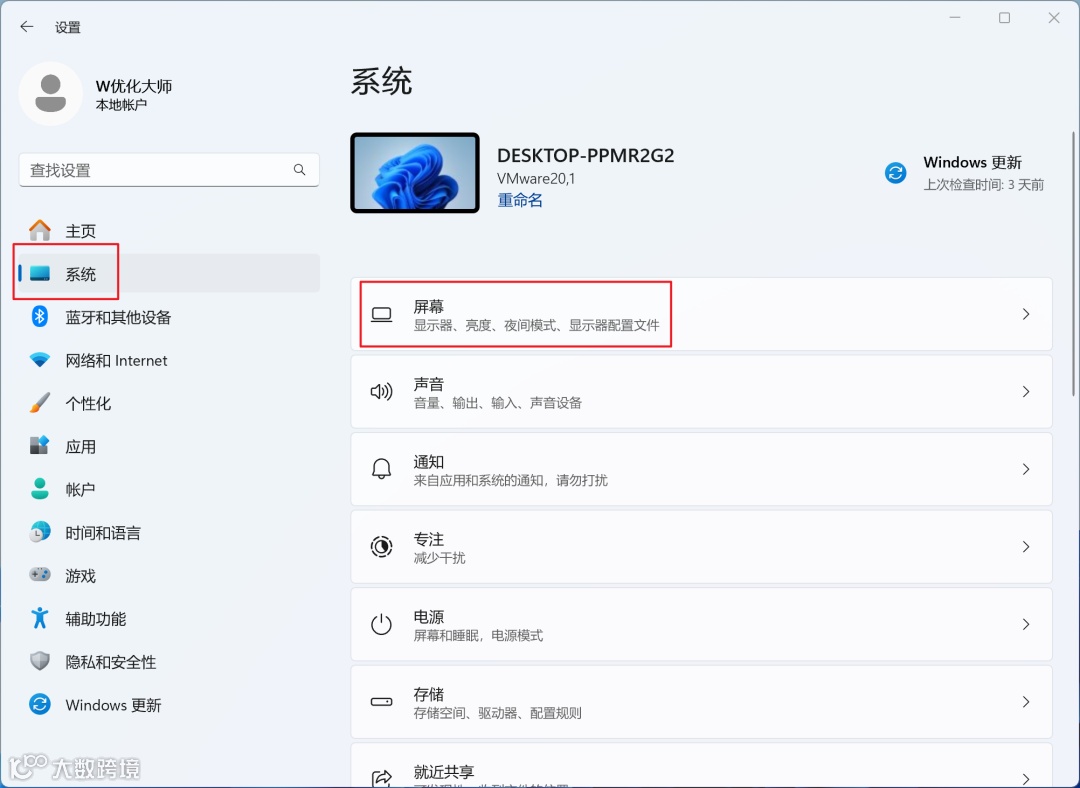Click the person icon beside 帐户
The image size is (1080, 788).
pos(40,489)
